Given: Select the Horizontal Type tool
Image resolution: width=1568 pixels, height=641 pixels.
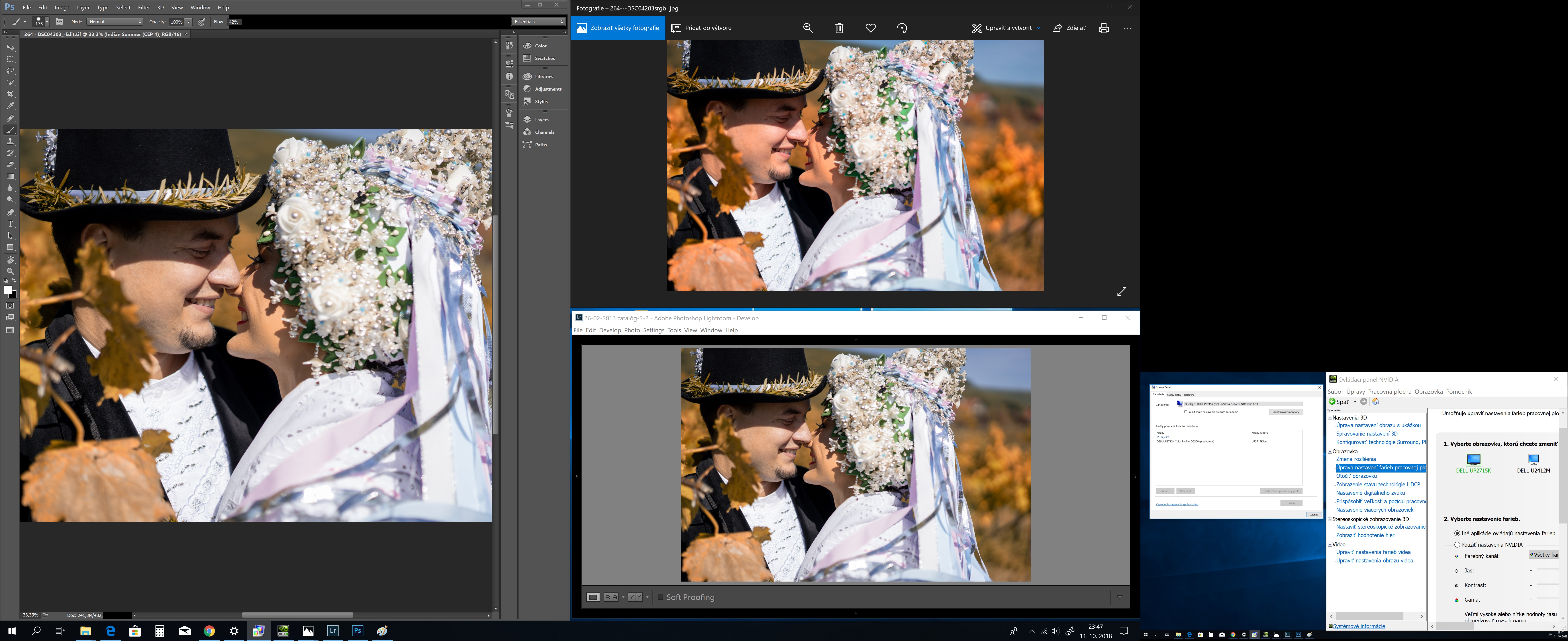Looking at the screenshot, I should (x=10, y=224).
